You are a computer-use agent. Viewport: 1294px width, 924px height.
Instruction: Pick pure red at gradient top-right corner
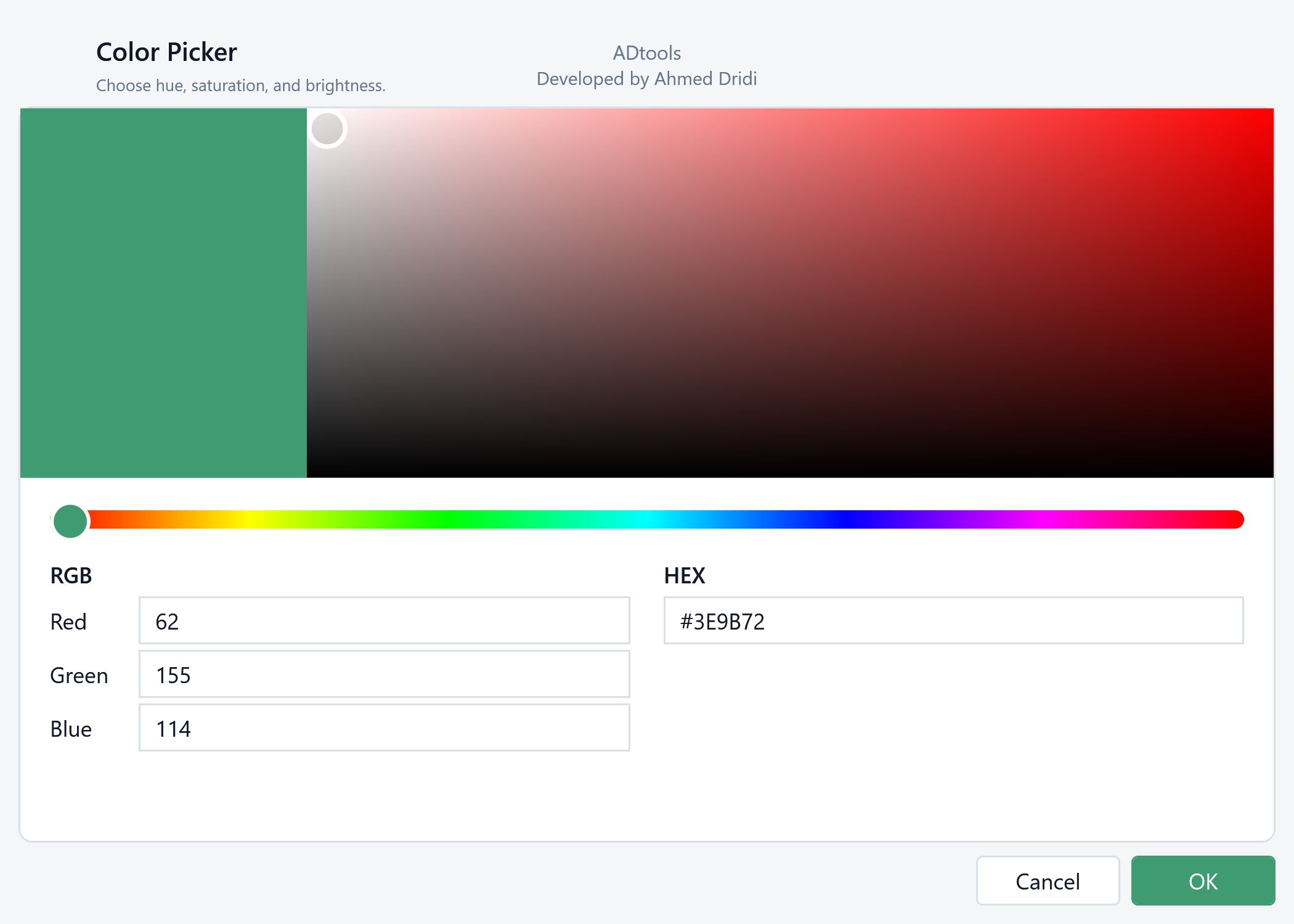pos(1268,113)
